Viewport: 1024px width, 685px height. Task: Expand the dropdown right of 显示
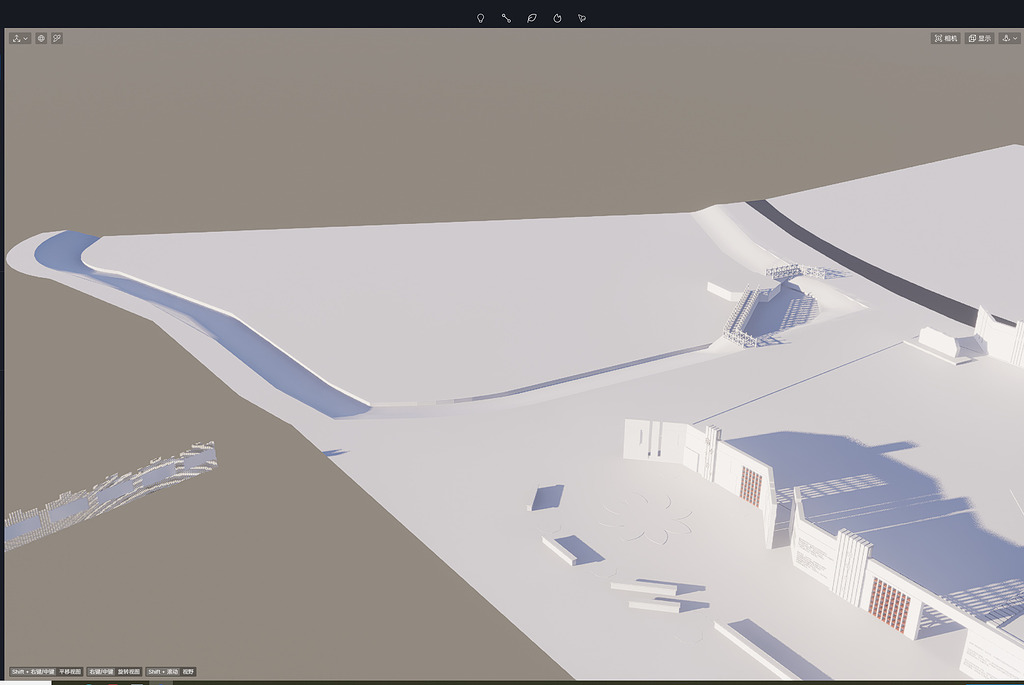(1009, 38)
